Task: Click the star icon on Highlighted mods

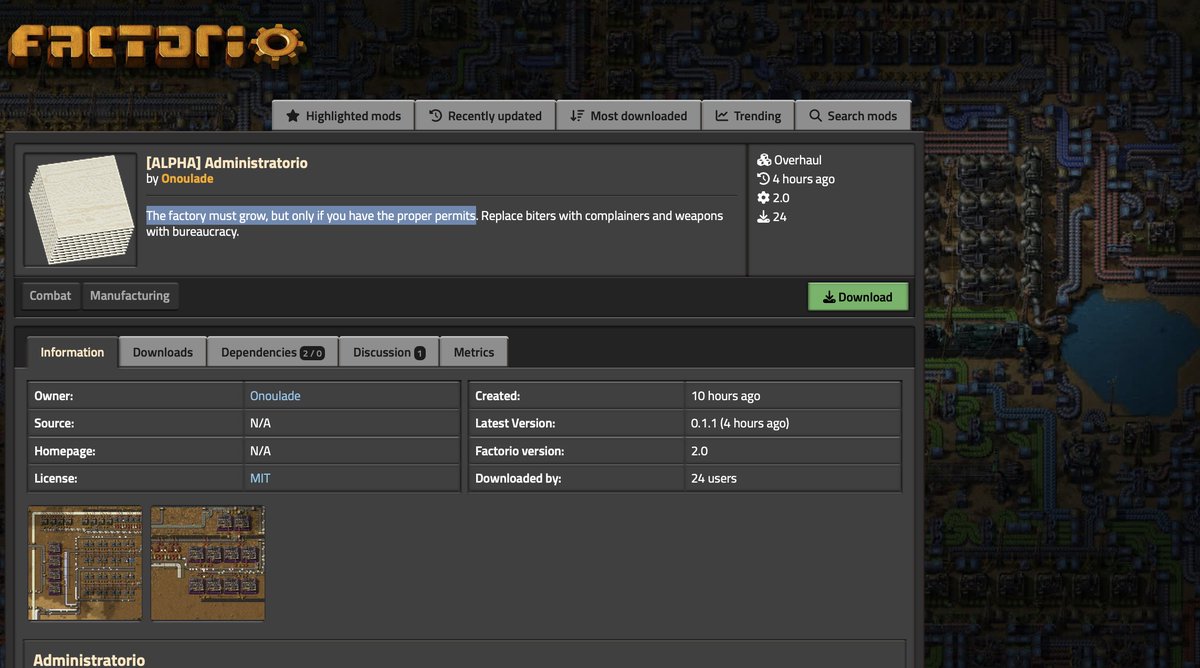Action: [x=293, y=116]
